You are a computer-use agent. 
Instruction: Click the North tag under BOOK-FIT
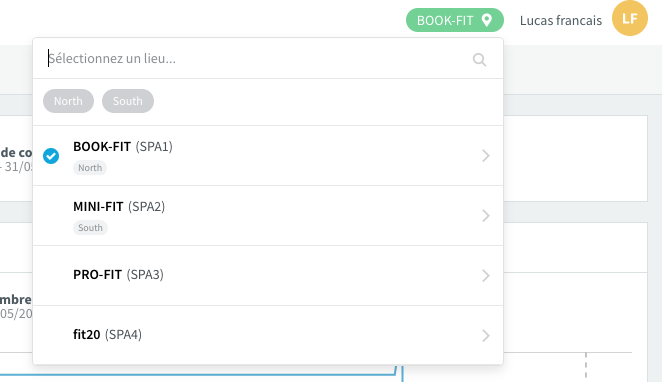click(x=90, y=168)
